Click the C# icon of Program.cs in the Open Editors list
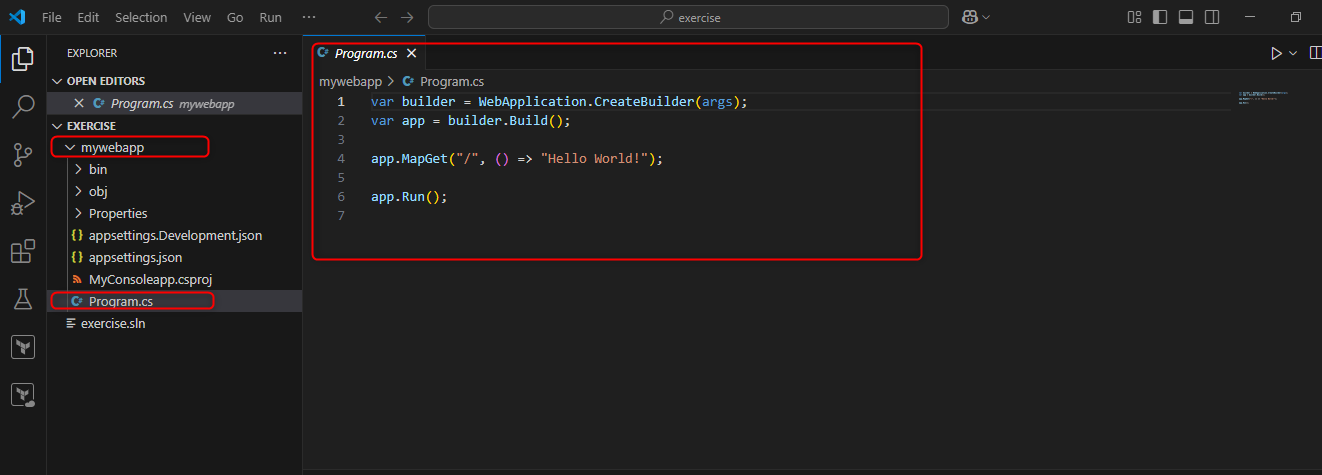Image resolution: width=1322 pixels, height=475 pixels. point(98,103)
